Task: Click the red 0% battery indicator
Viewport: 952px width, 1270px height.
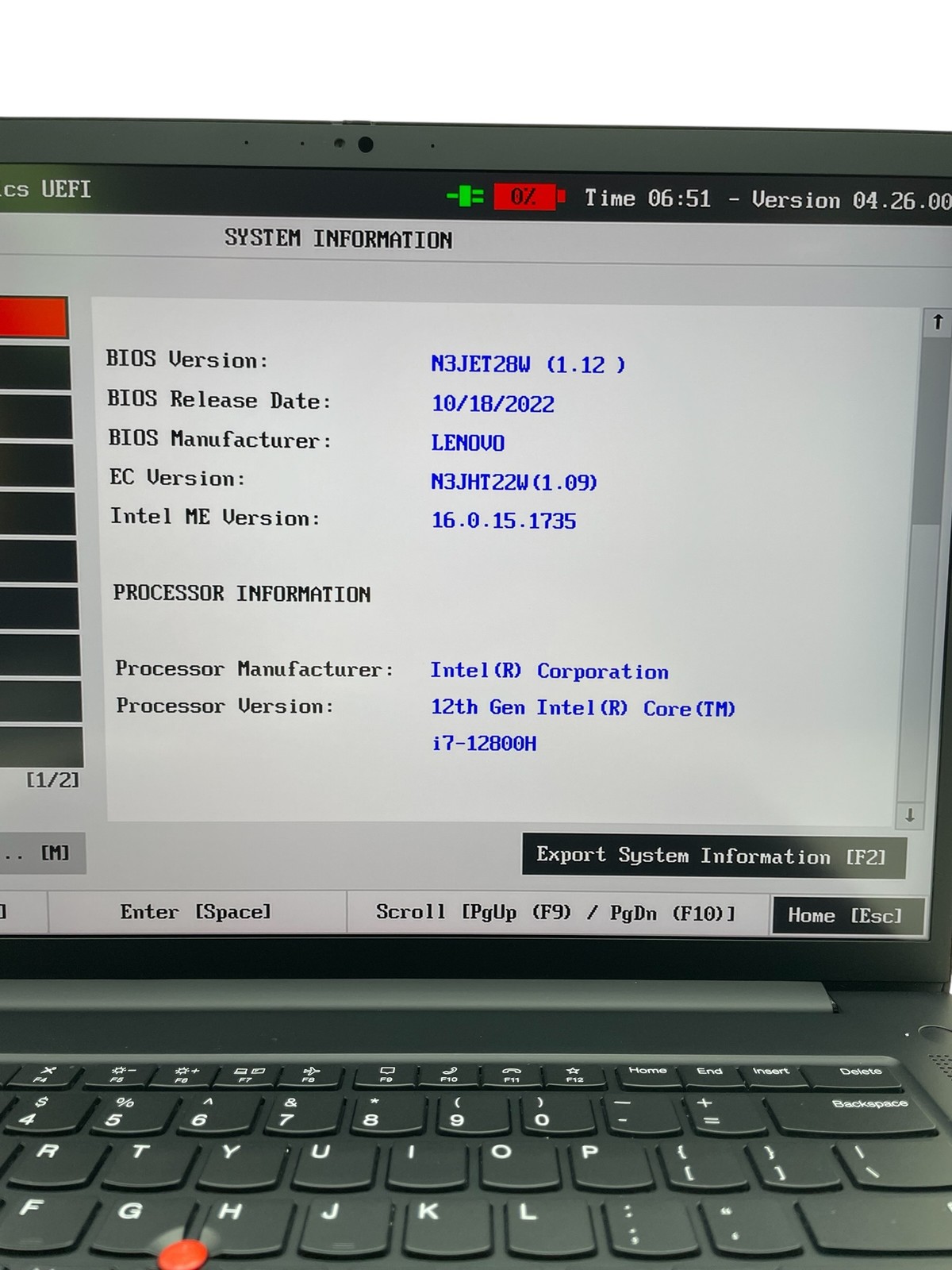Action: click(x=529, y=196)
